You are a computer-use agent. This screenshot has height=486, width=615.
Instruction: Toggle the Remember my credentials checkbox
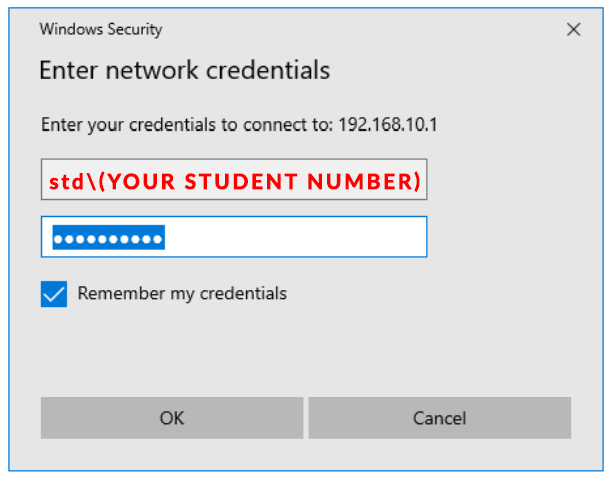click(54, 294)
